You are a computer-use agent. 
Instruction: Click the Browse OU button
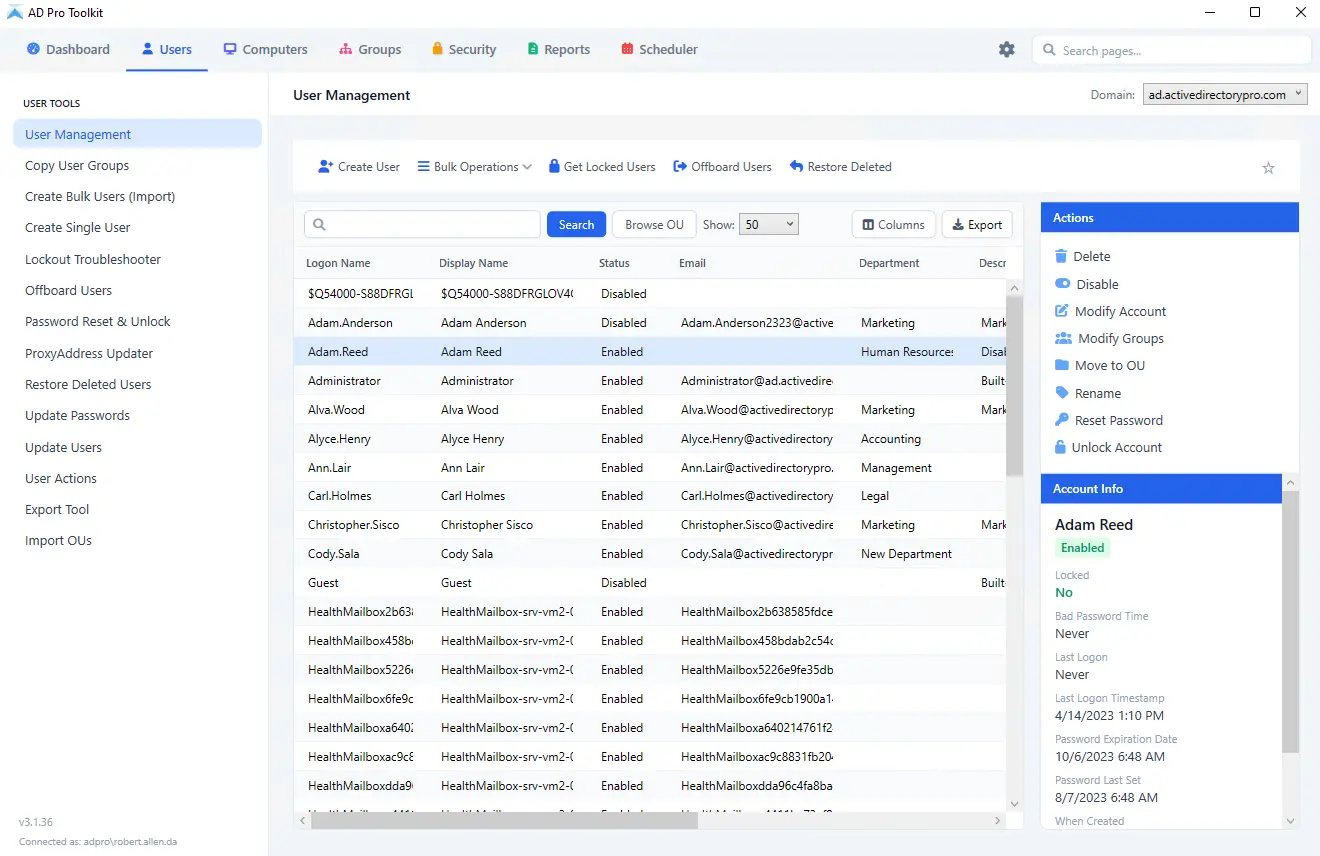(654, 225)
